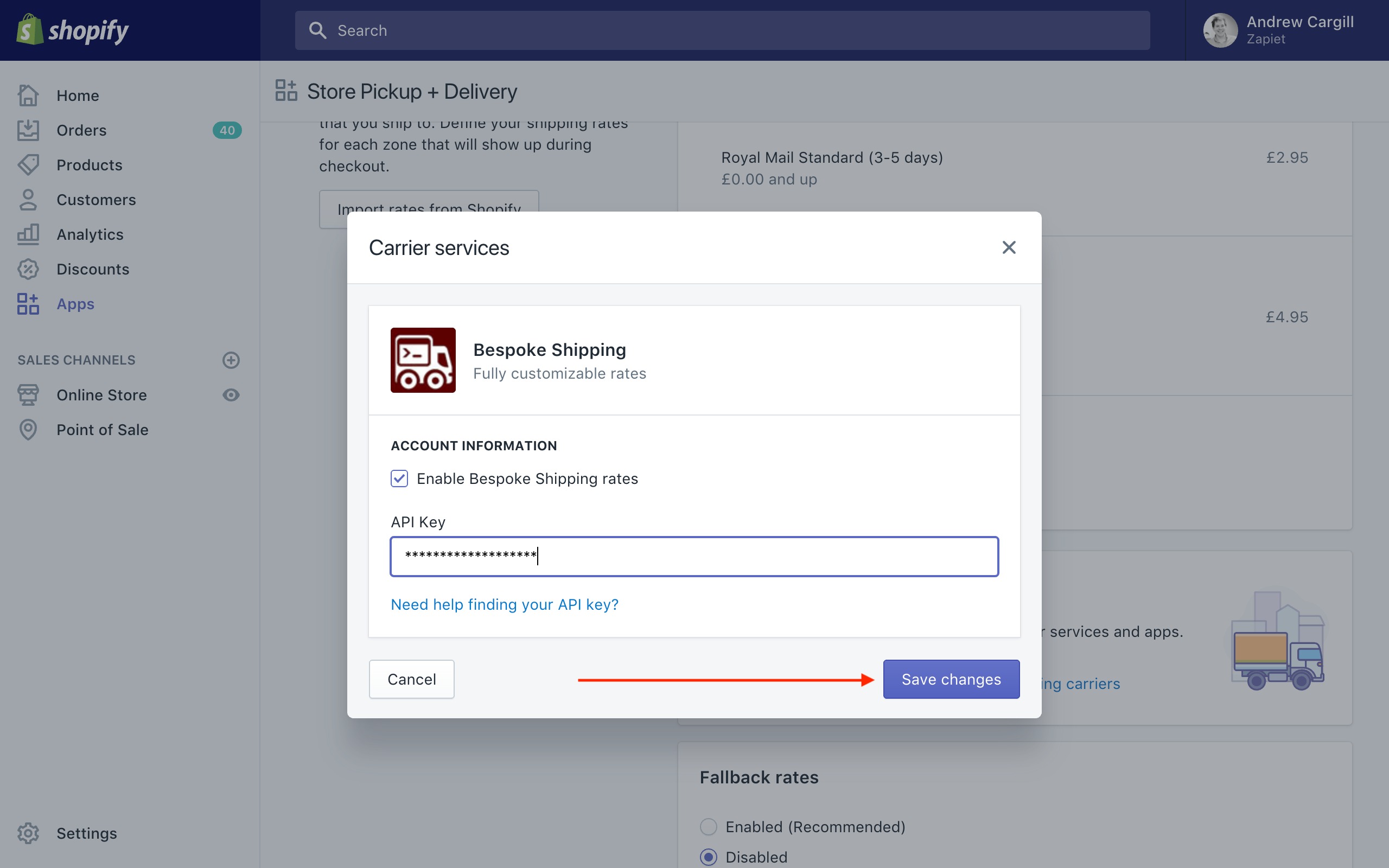Screen dimensions: 1389x868
Task: Click the Orders inbox icon
Action: coord(28,130)
